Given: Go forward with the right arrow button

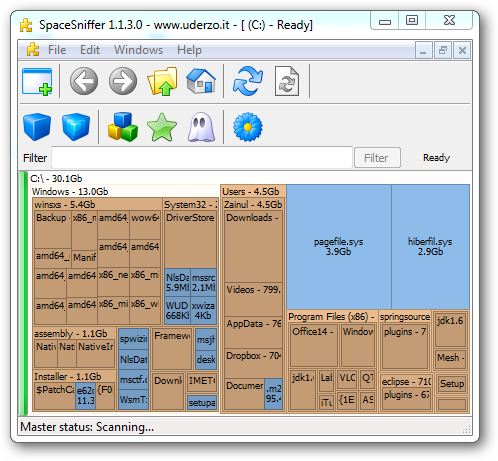Looking at the screenshot, I should pos(123,81).
